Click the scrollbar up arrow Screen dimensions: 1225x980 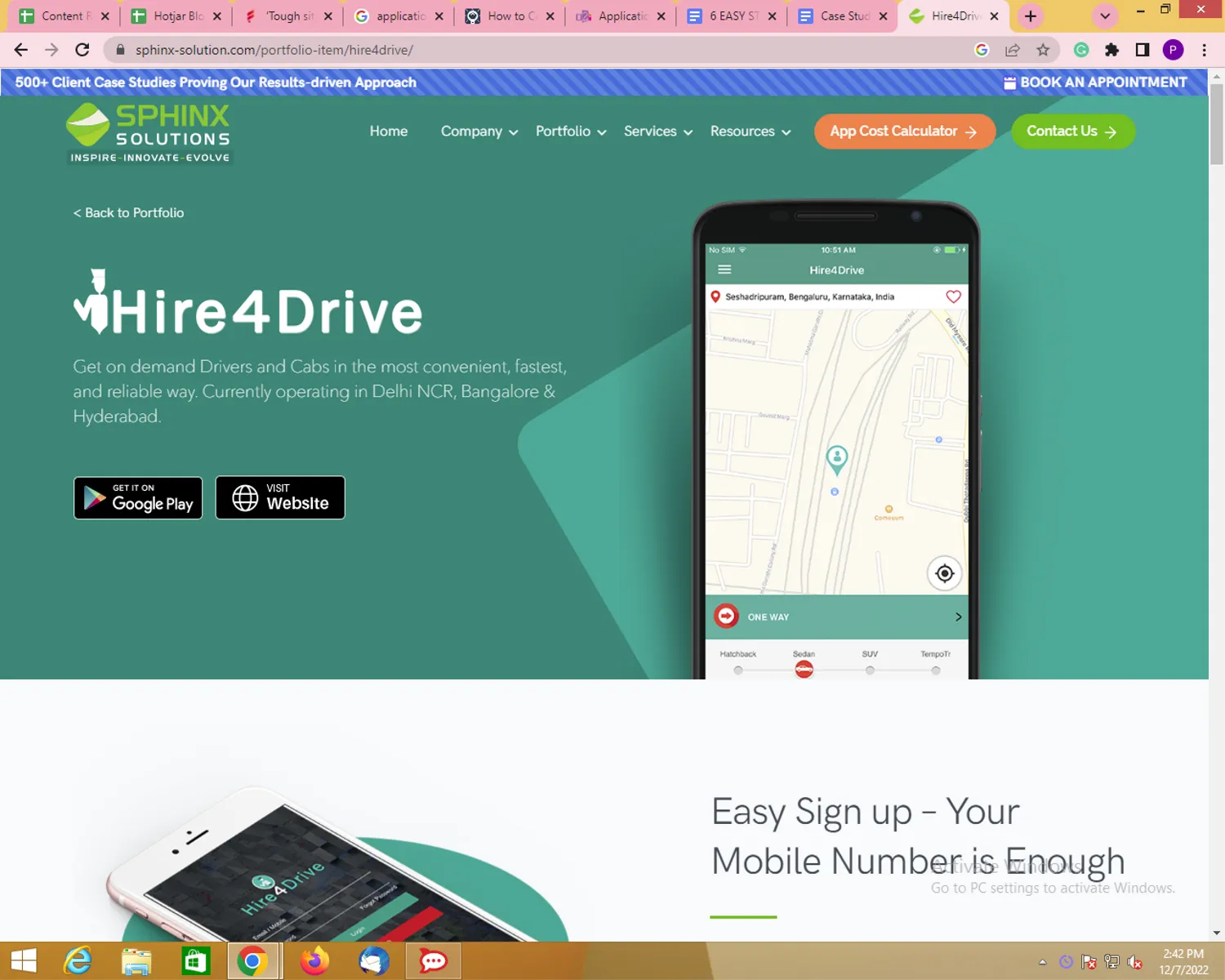pos(1217,76)
